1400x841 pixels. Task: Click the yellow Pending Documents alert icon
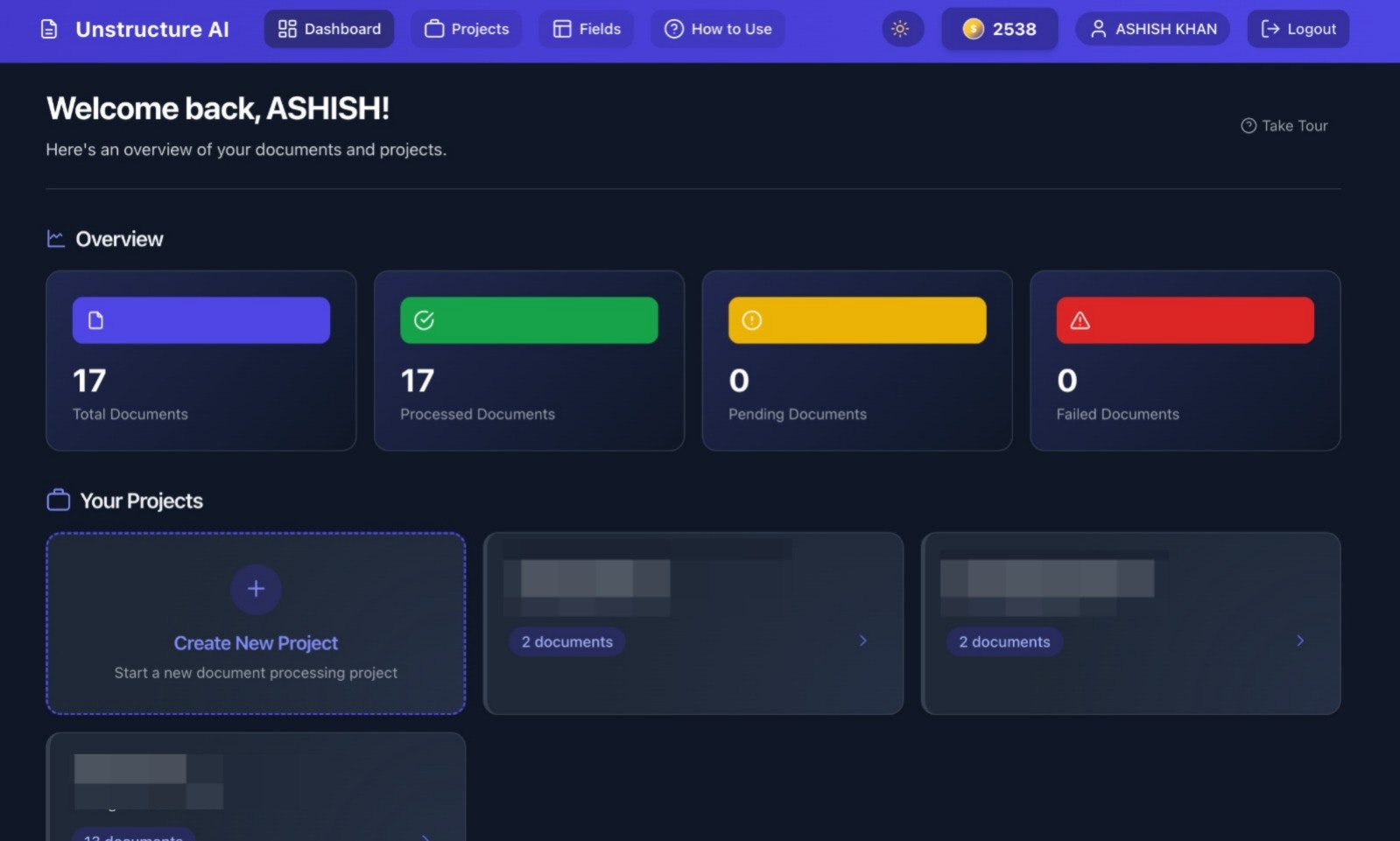pos(752,320)
